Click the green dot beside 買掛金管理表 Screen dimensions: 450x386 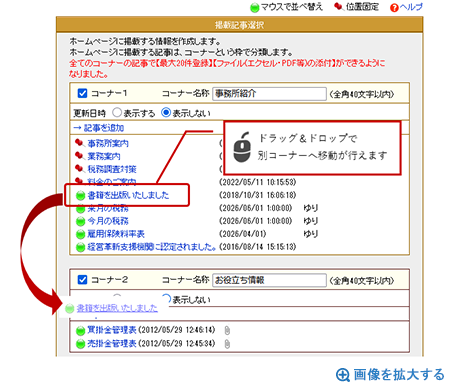(x=80, y=331)
